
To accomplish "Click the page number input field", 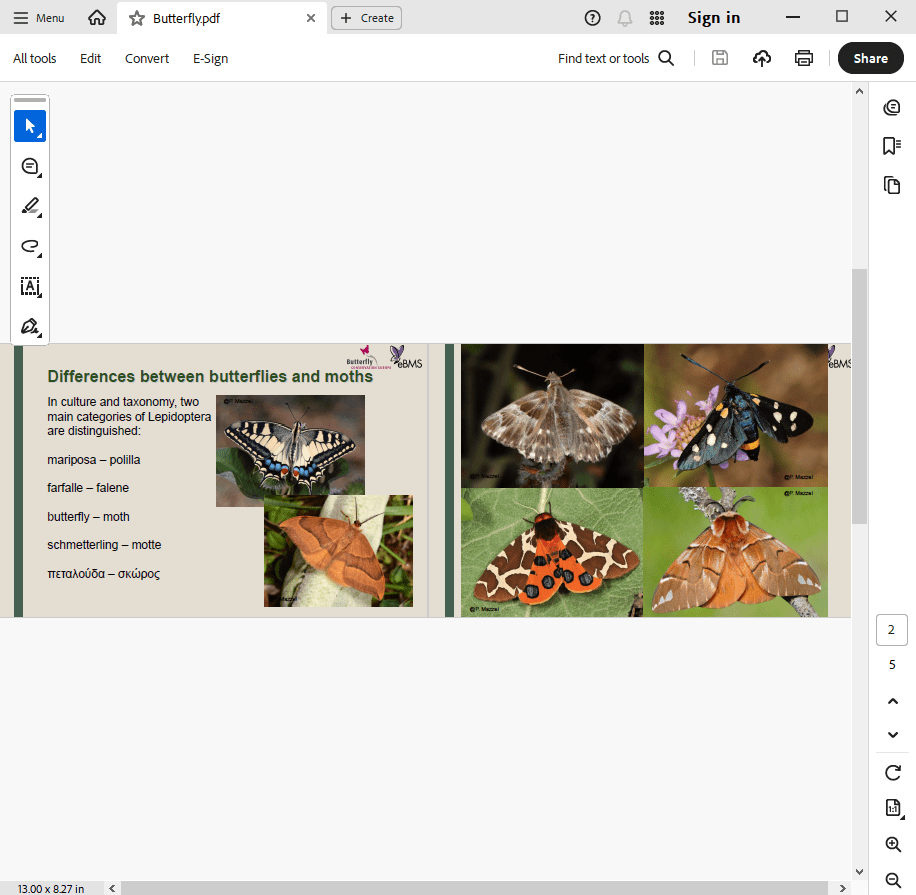I will (891, 630).
